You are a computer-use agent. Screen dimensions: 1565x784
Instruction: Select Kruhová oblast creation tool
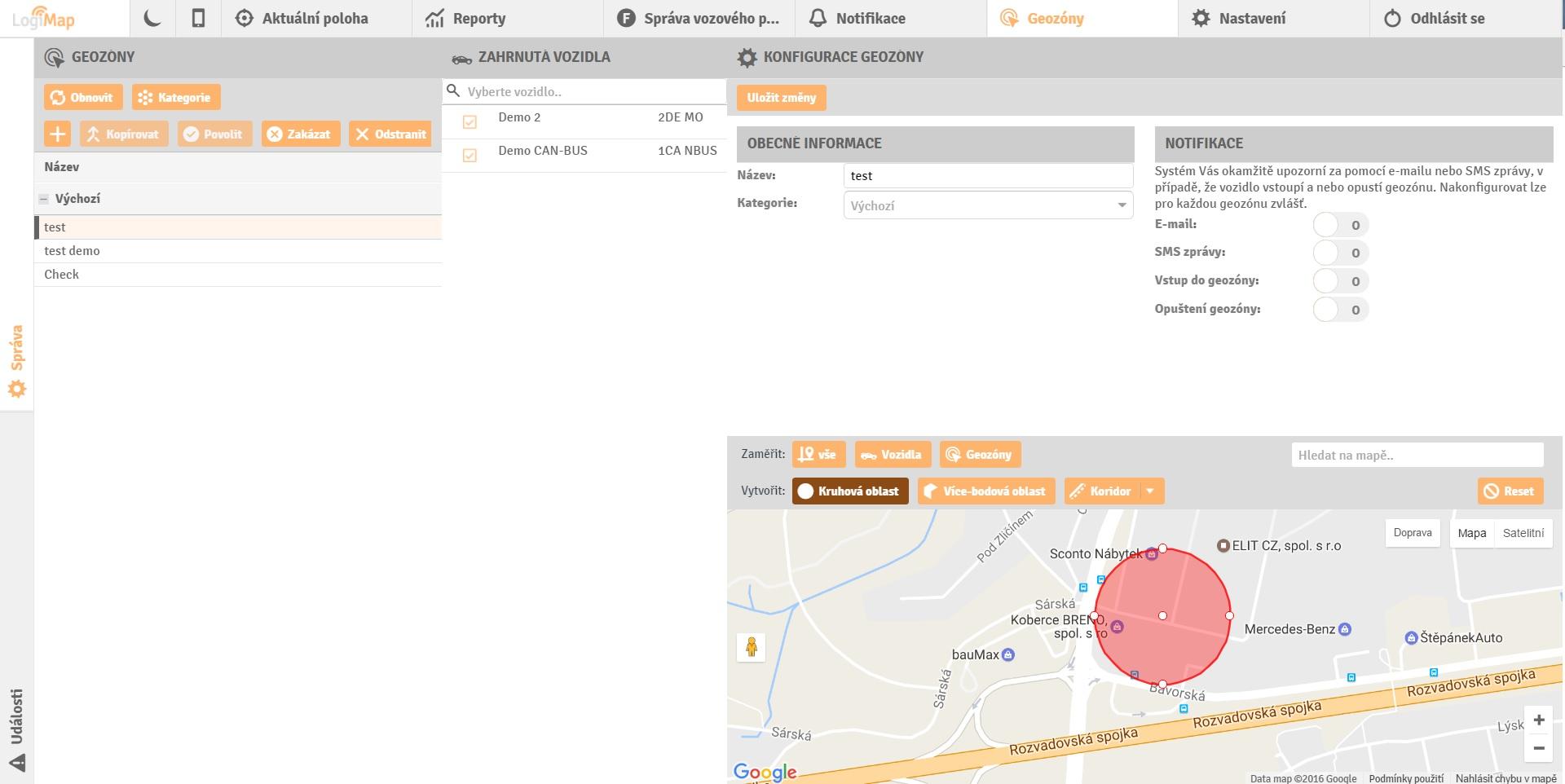point(850,491)
